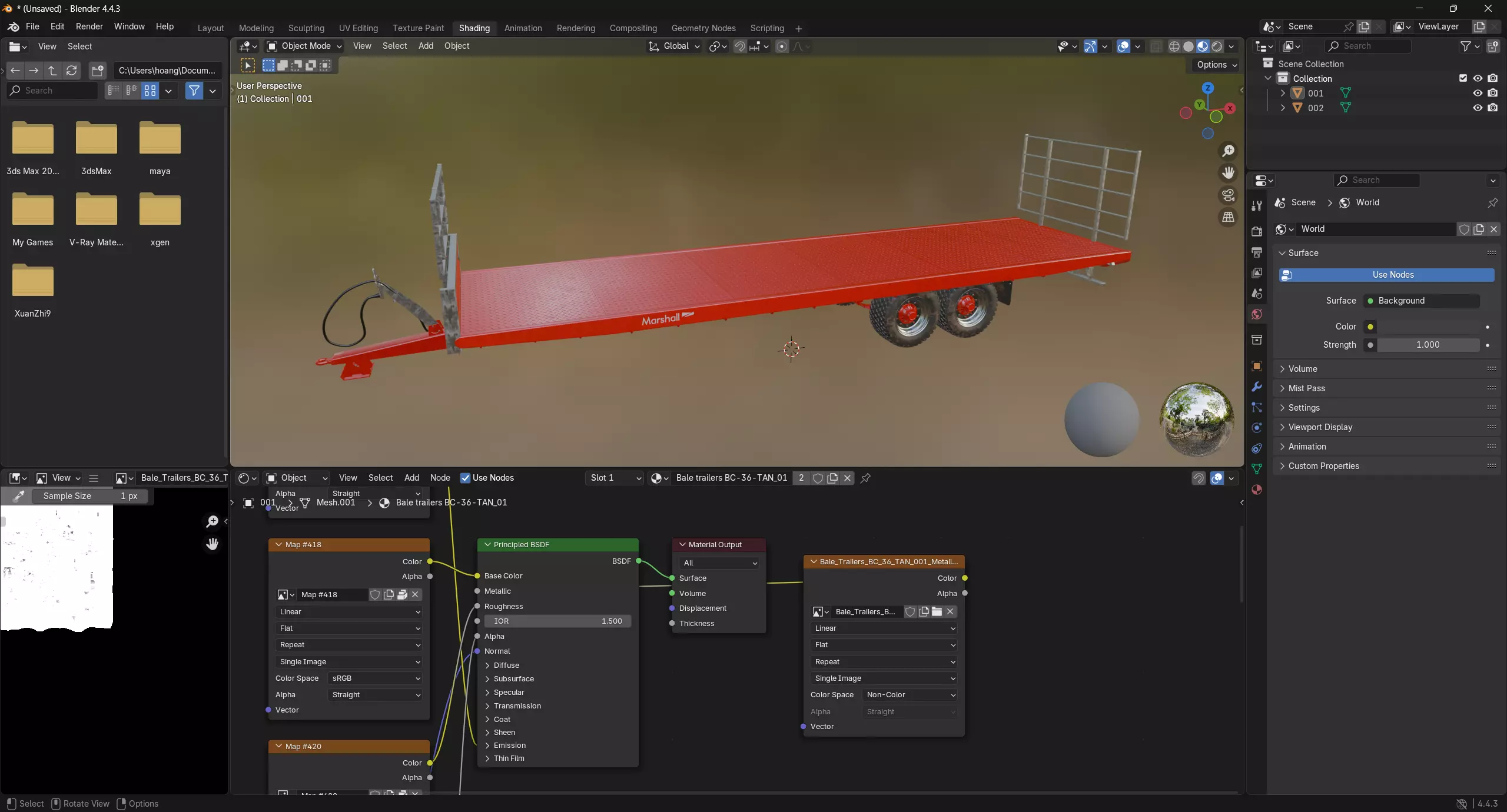This screenshot has width=1507, height=812.
Task: Go back in file browser
Action: (x=15, y=71)
